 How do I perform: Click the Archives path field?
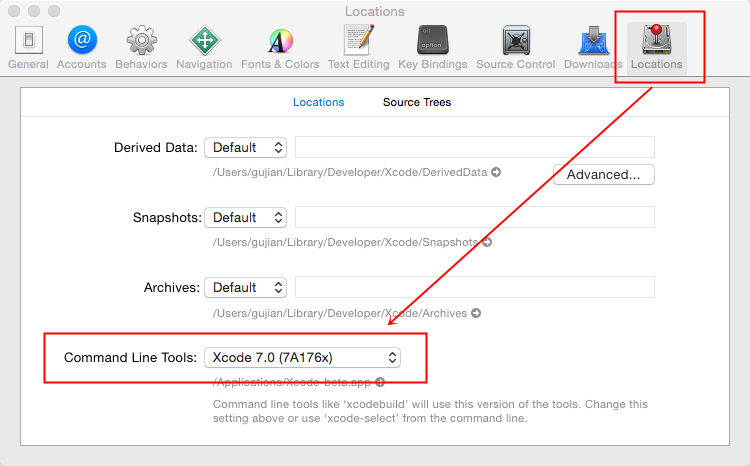click(x=474, y=287)
